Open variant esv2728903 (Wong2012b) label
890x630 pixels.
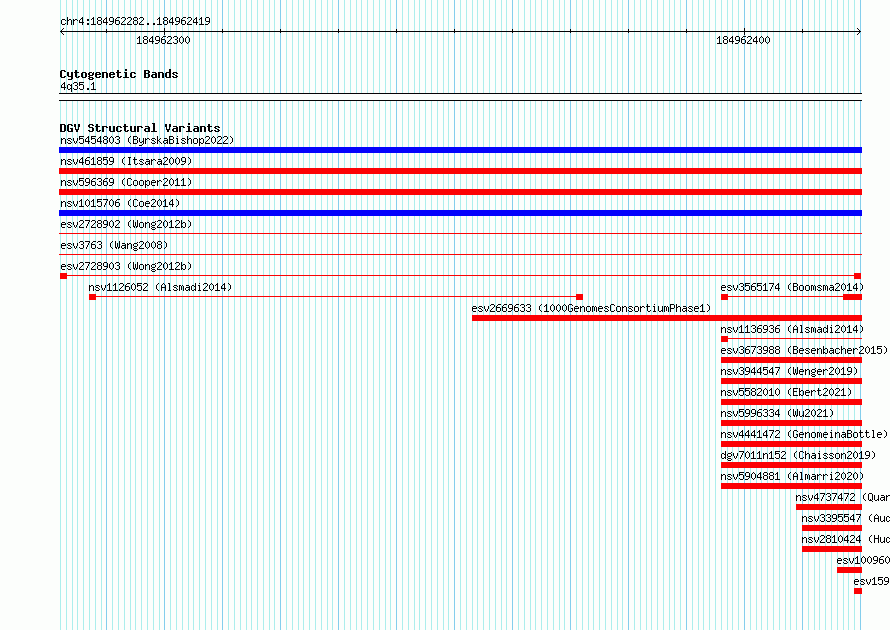126,266
